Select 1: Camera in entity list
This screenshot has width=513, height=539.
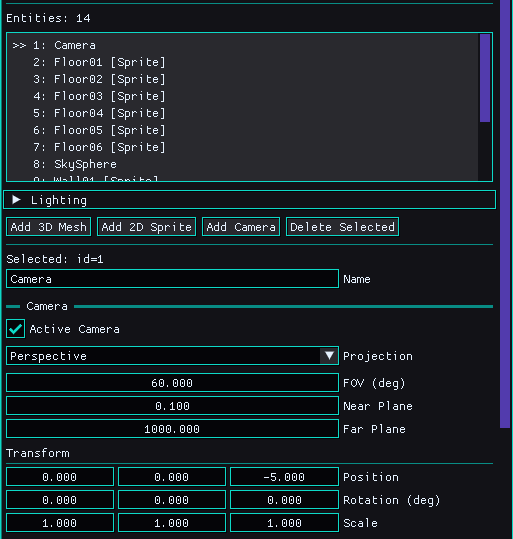pyautogui.click(x=242, y=45)
